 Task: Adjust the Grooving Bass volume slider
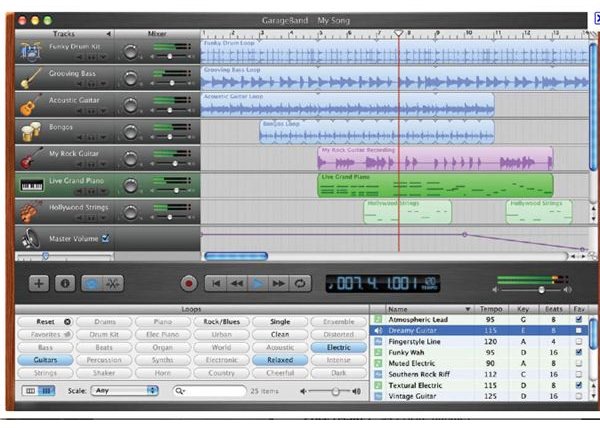pos(172,83)
